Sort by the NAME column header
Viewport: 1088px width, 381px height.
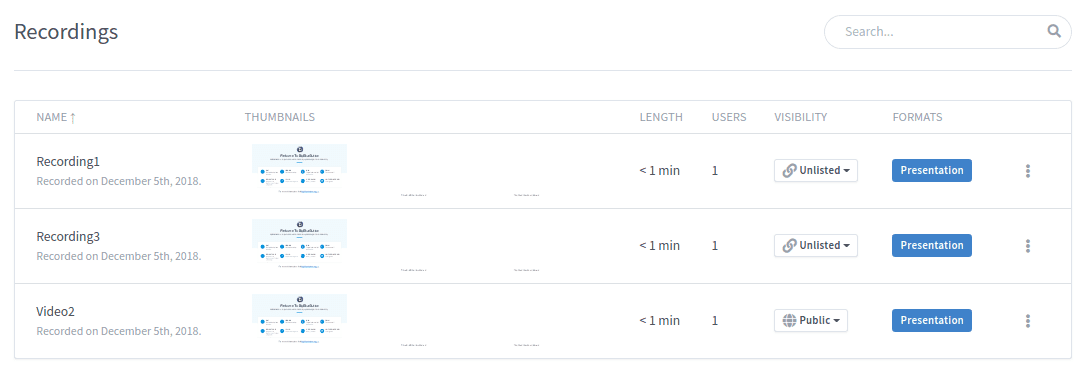(x=52, y=117)
